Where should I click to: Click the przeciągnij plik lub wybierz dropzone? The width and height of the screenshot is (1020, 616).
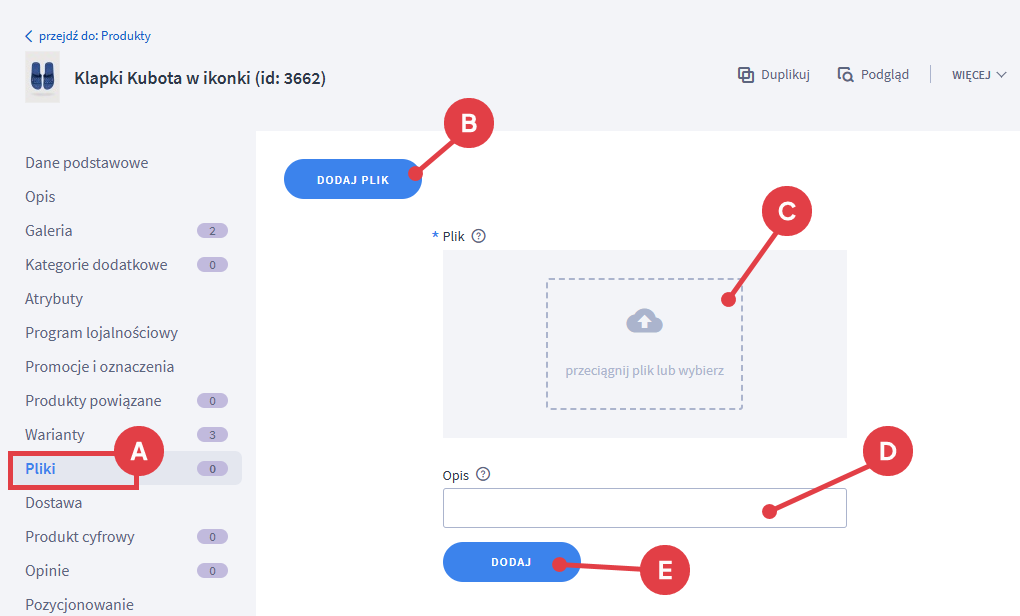pyautogui.click(x=644, y=344)
